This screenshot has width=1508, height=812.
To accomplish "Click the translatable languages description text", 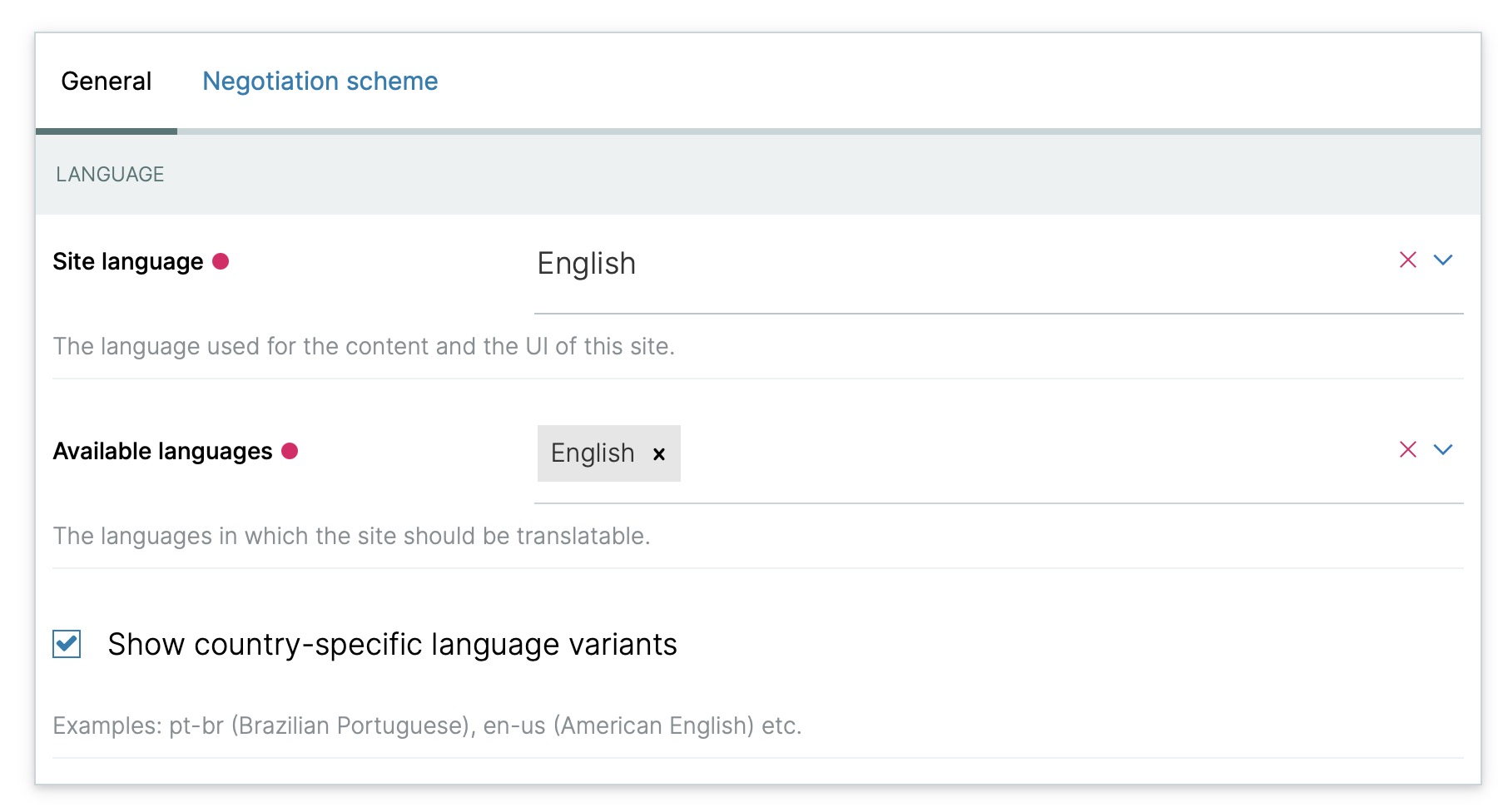I will tap(351, 537).
